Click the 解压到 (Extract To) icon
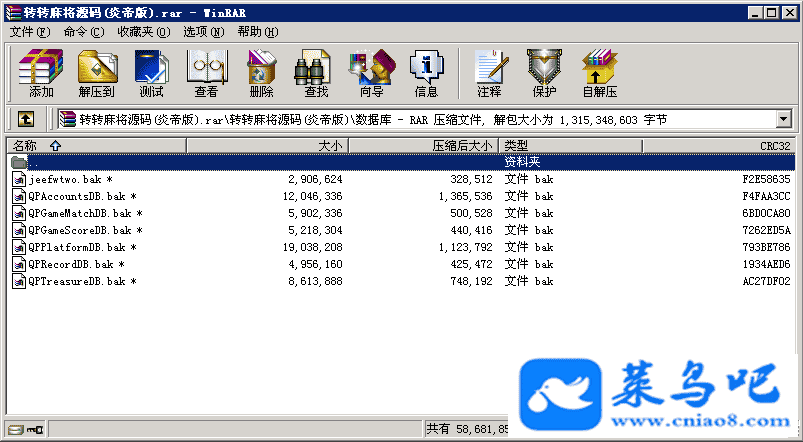This screenshot has width=803, height=442. pos(96,73)
